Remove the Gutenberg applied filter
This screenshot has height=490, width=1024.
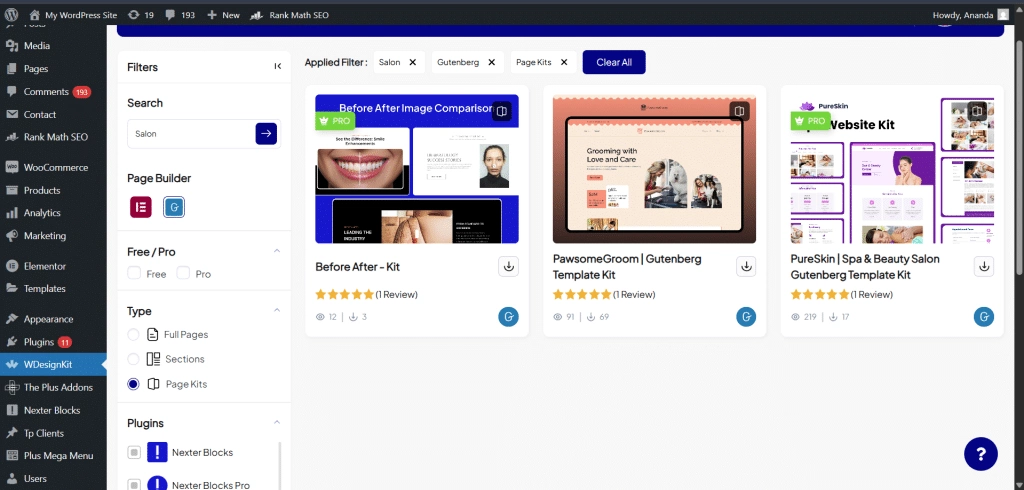492,62
